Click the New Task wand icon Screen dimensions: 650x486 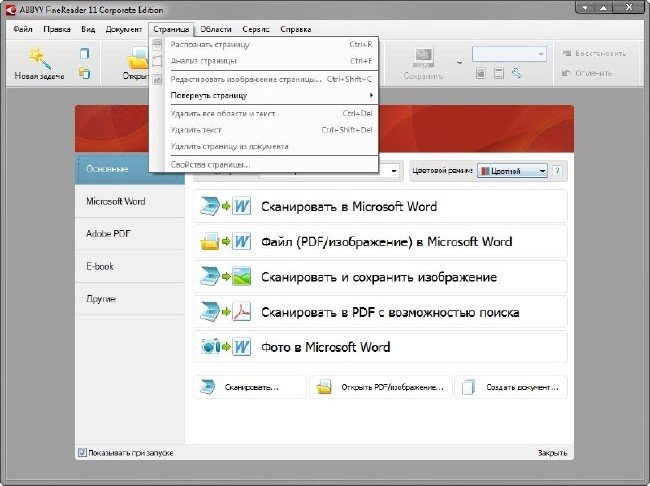(x=39, y=58)
